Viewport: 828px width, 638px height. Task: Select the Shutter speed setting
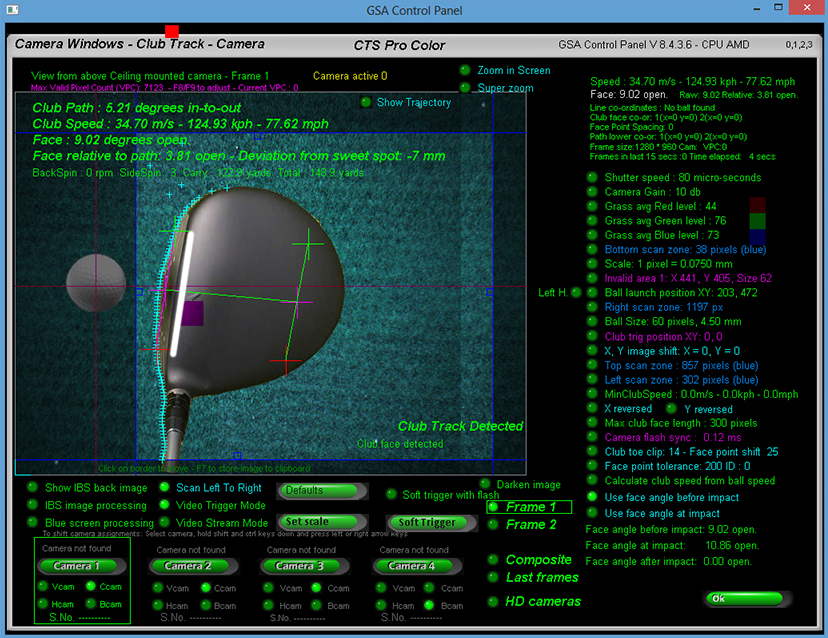[592, 177]
